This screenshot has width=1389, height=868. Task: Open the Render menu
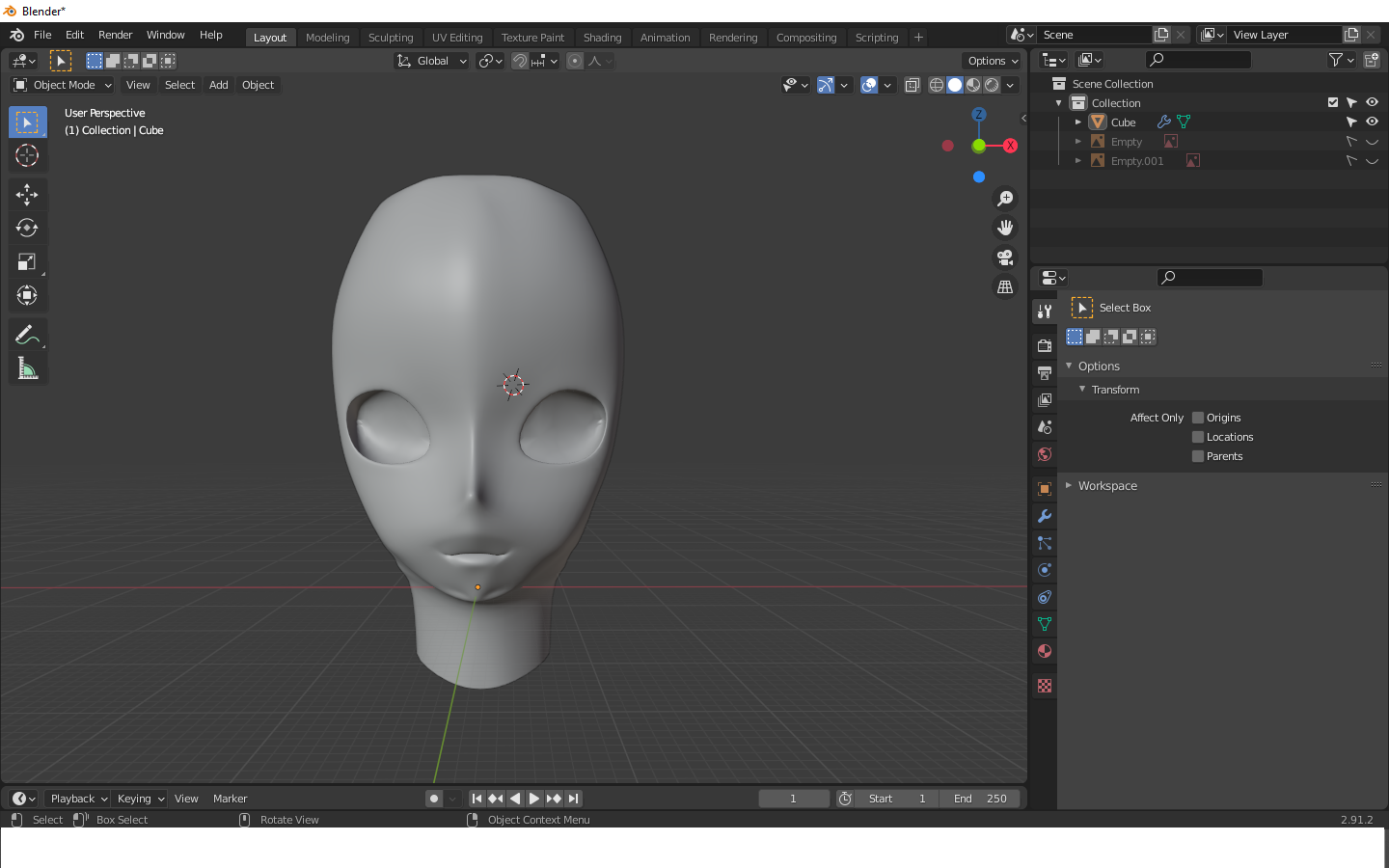pos(115,35)
